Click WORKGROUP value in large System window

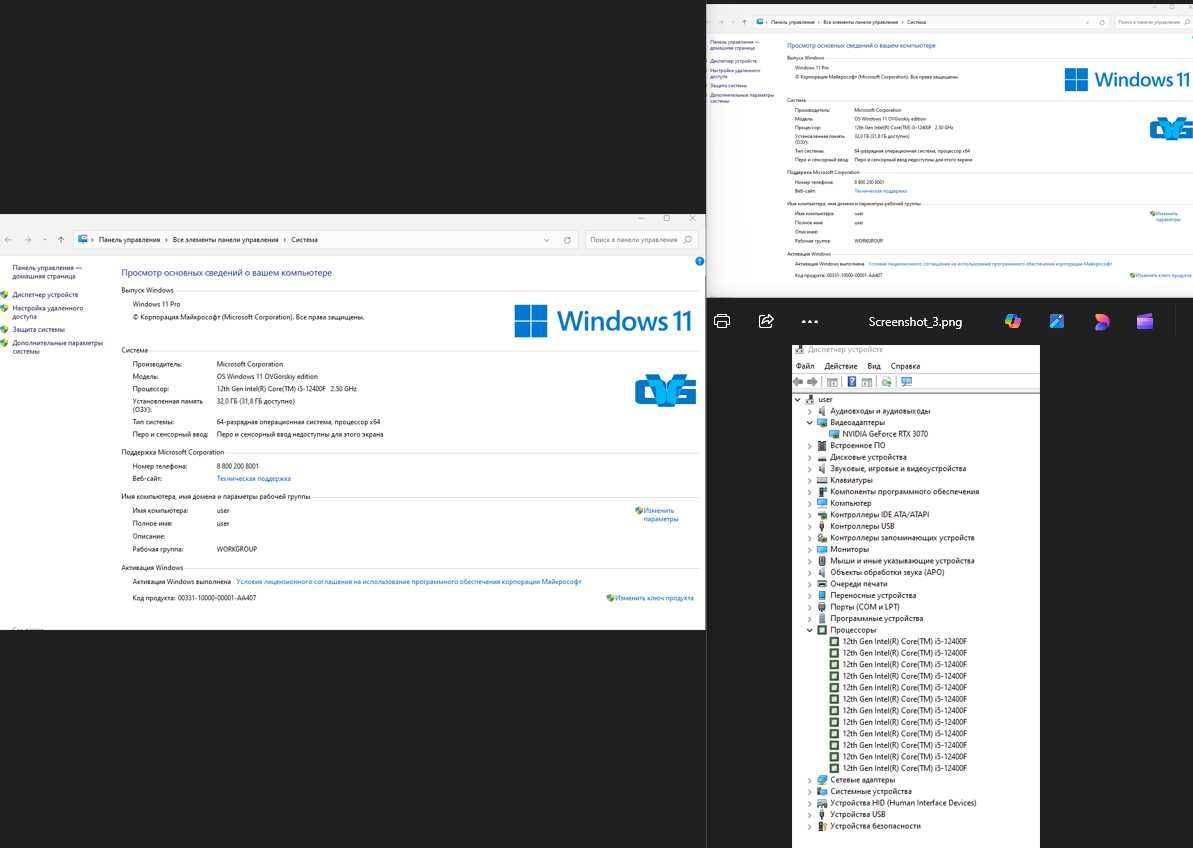pyautogui.click(x=237, y=549)
